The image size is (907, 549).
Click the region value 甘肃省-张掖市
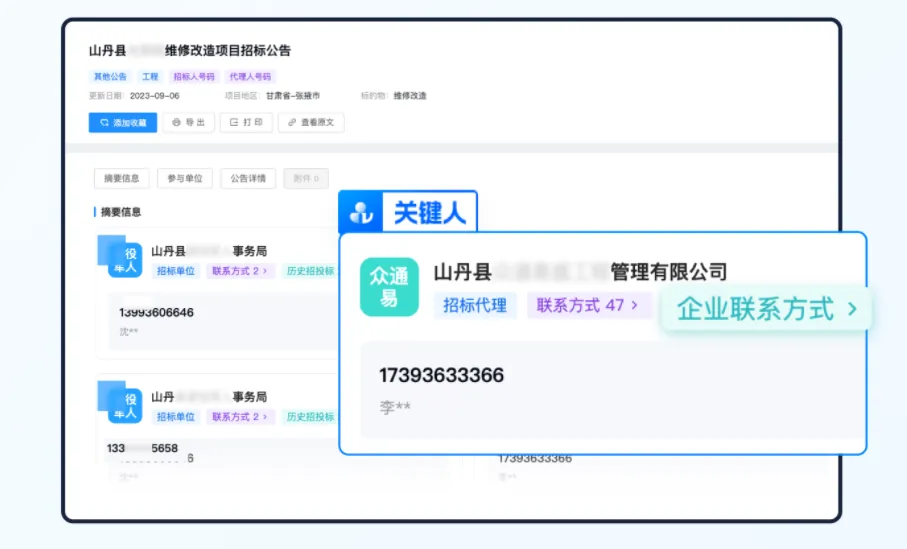click(x=293, y=96)
